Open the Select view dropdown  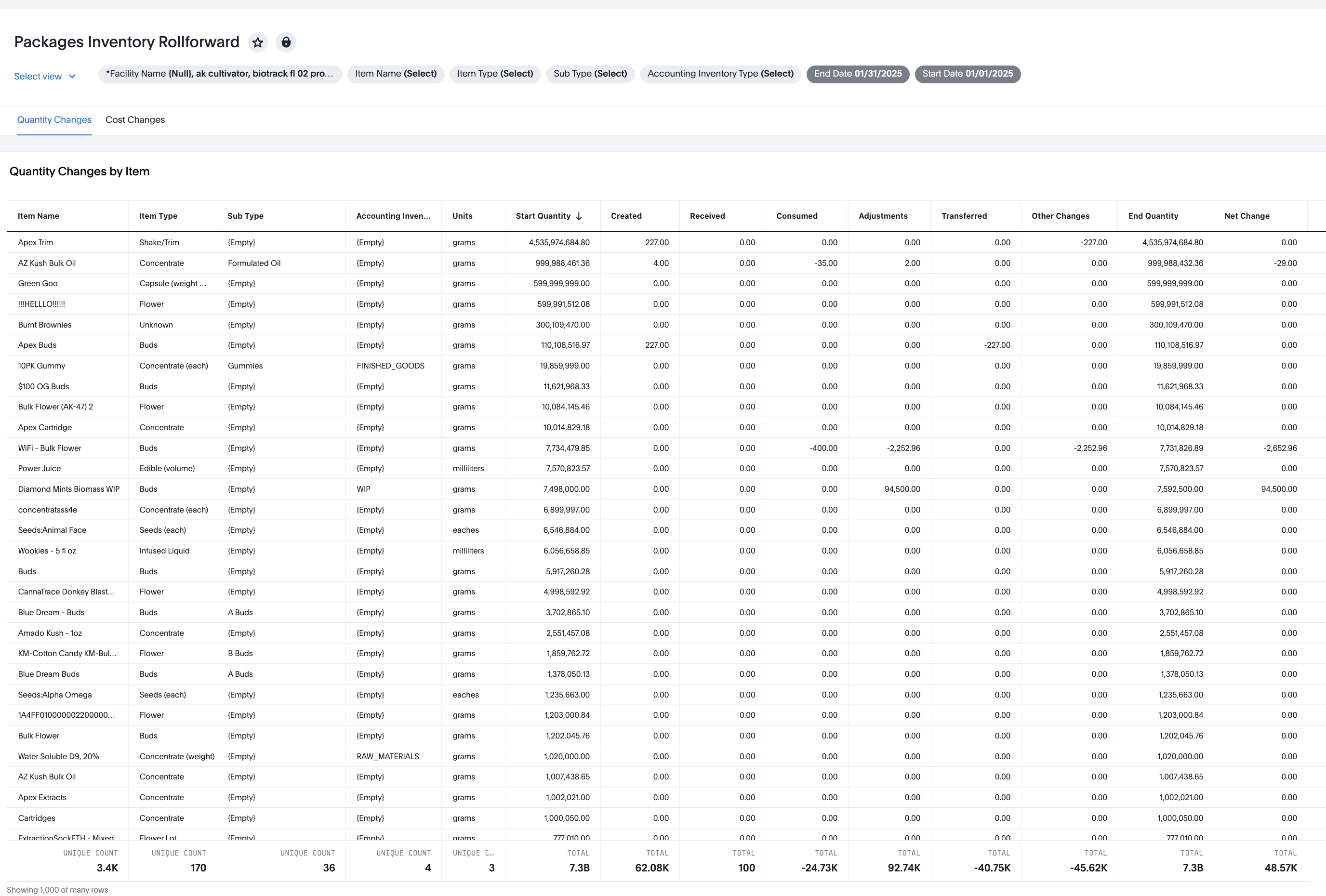(45, 77)
